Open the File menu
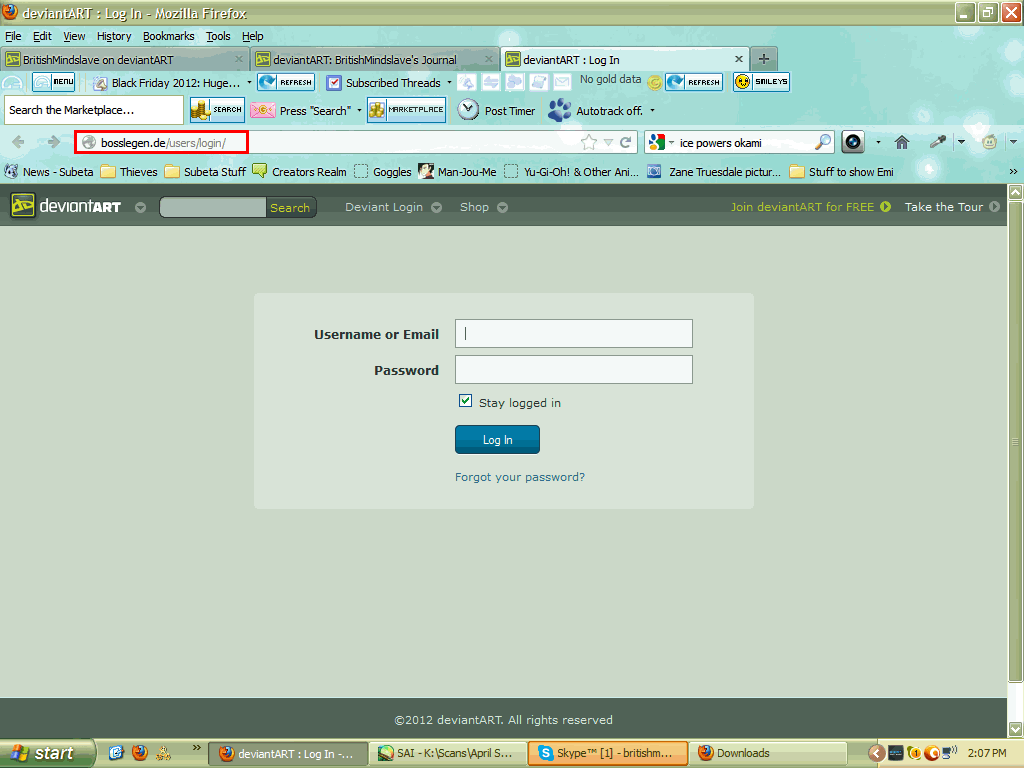Image resolution: width=1024 pixels, height=768 pixels. (13, 36)
